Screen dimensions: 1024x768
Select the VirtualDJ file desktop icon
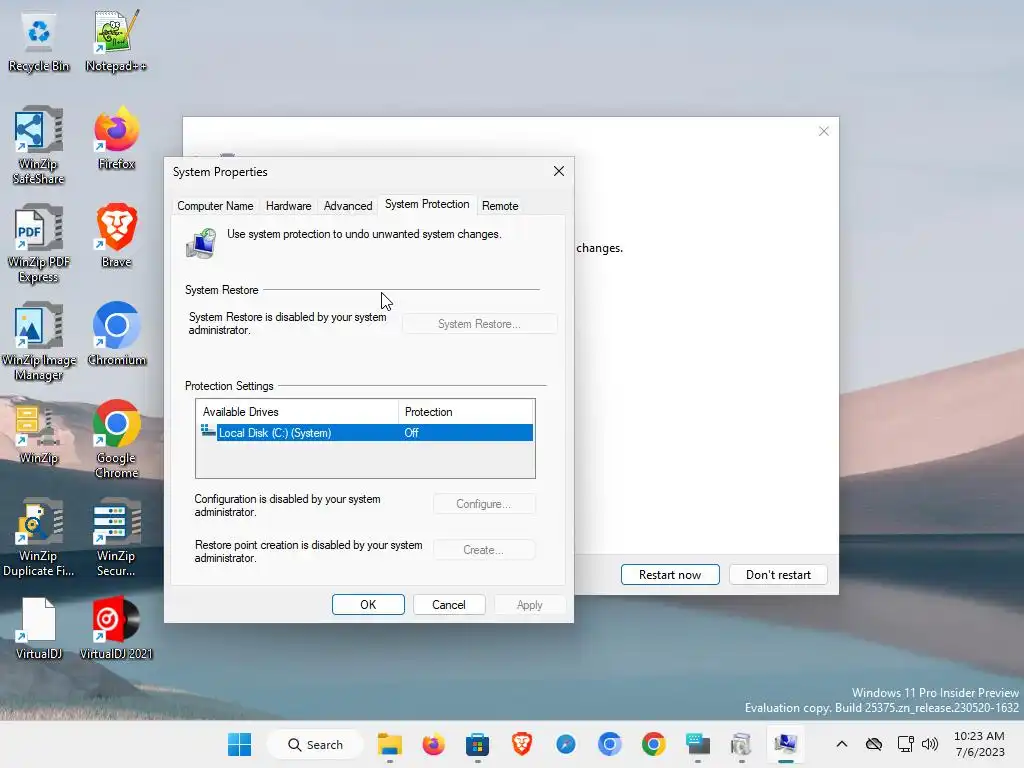39,628
